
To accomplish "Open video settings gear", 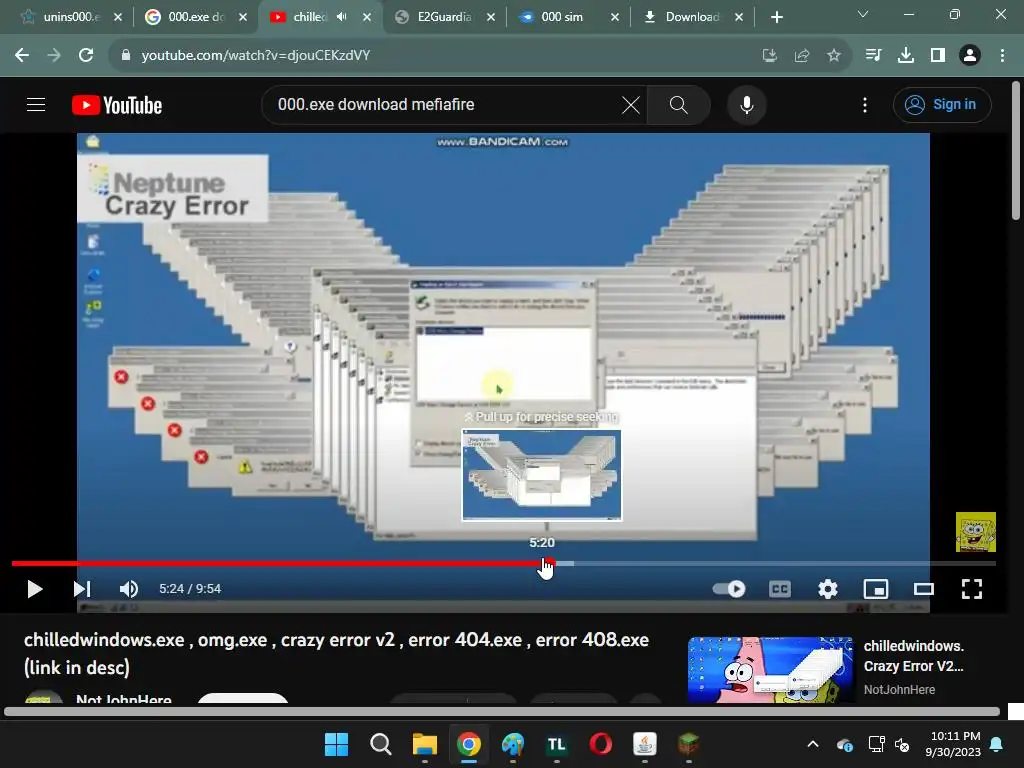I will coord(828,589).
